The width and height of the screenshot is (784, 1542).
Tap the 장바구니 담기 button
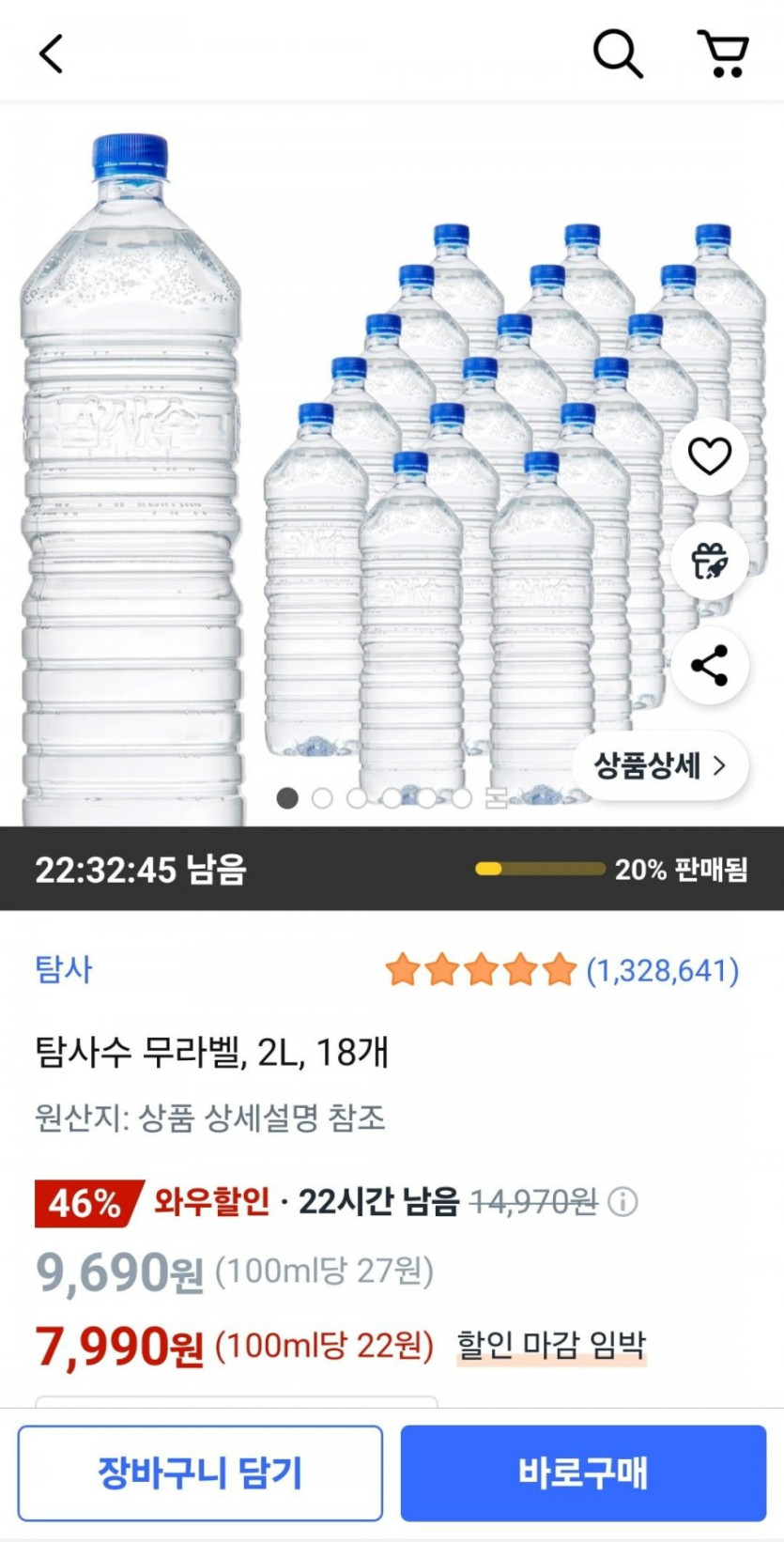200,1473
